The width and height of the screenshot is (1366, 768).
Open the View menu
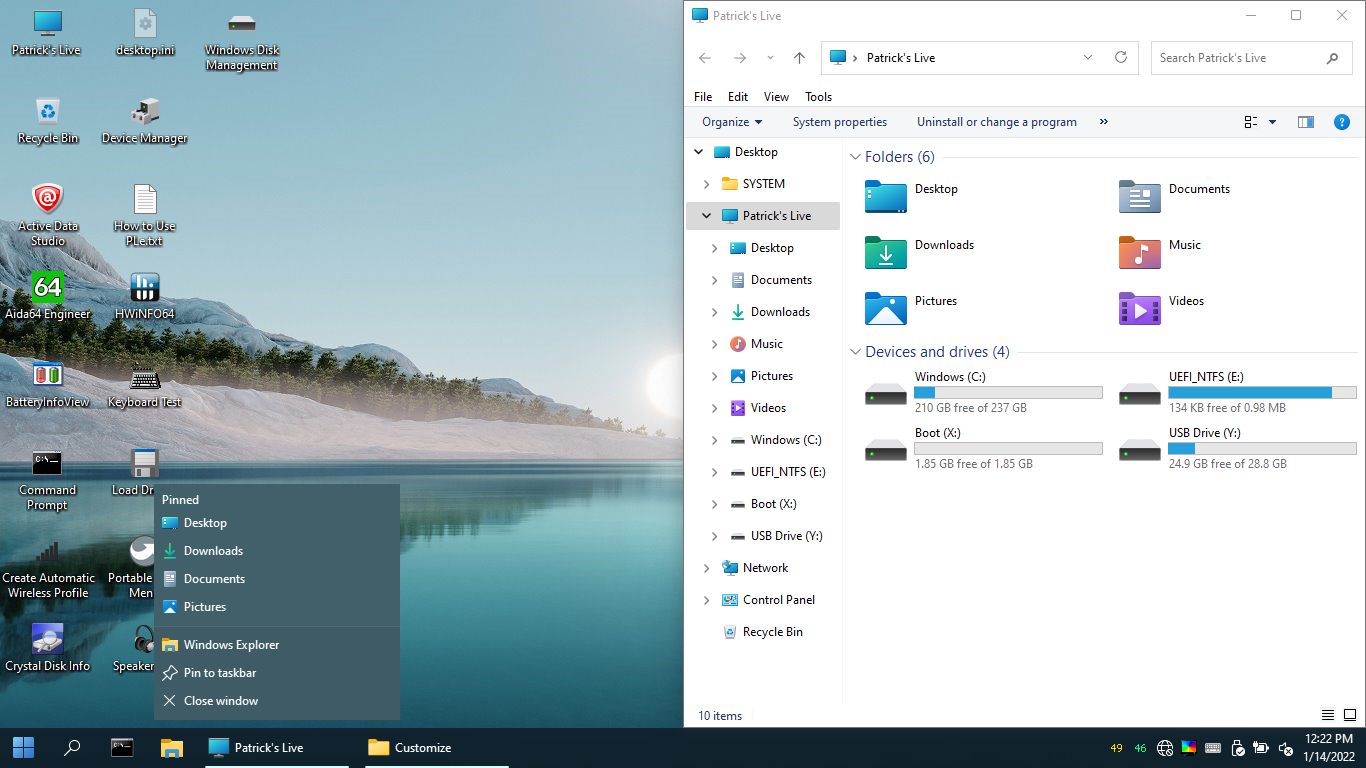pos(776,97)
